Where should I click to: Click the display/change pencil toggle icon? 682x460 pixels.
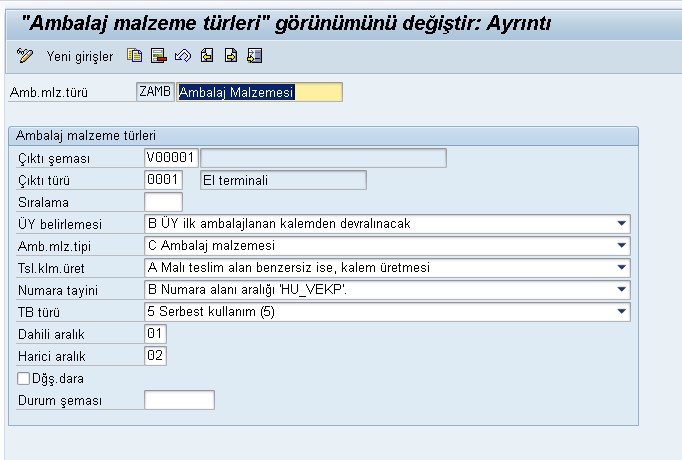[x=25, y=55]
